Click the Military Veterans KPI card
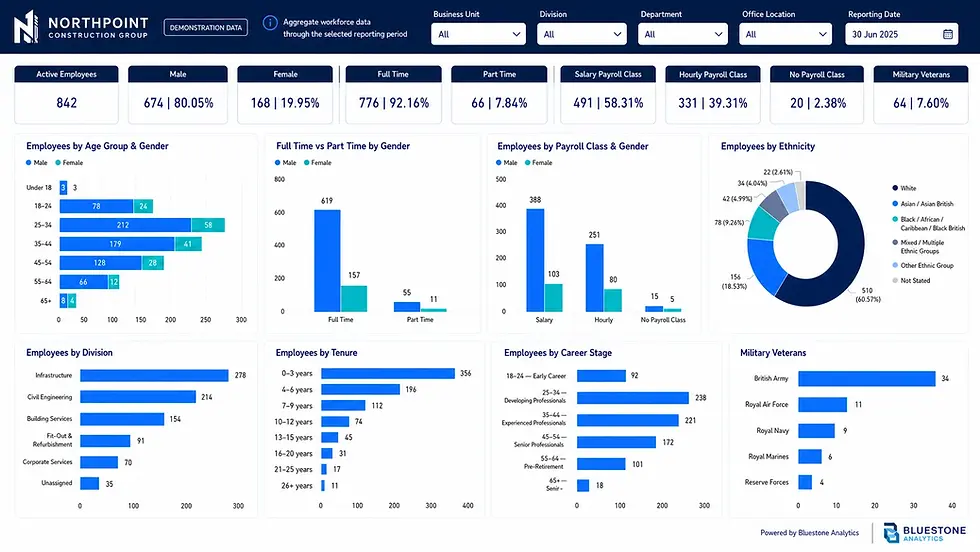The width and height of the screenshot is (980, 552). click(921, 94)
